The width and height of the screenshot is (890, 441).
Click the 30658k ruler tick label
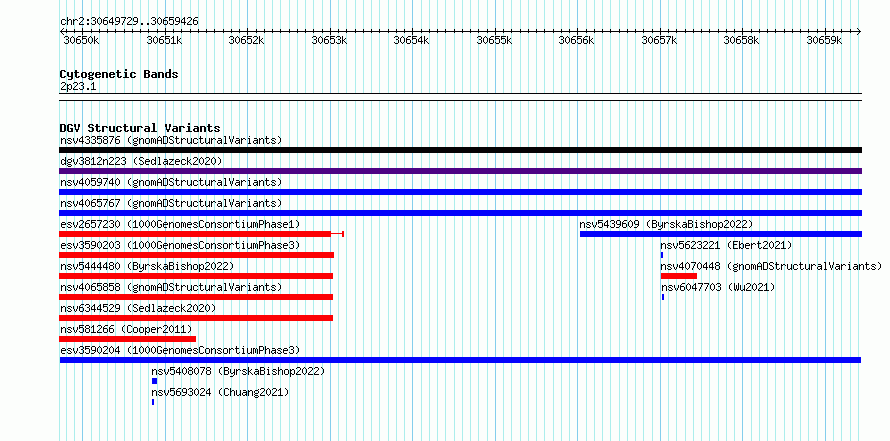coord(742,40)
